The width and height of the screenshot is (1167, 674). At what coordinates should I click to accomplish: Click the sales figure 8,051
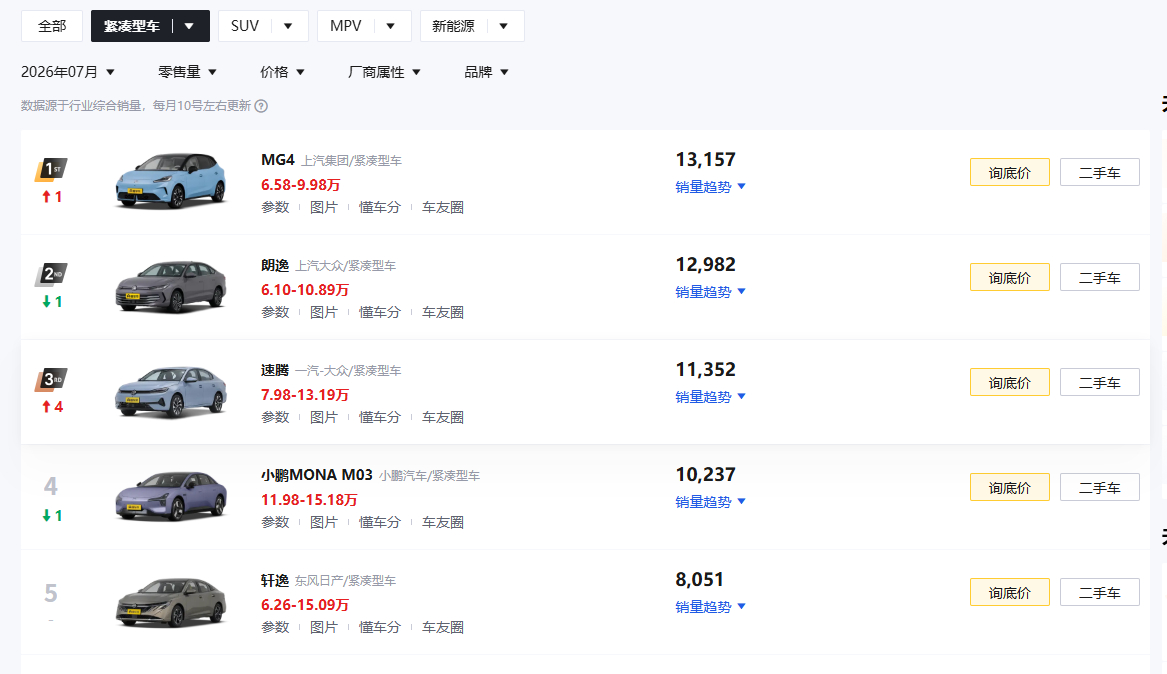point(700,579)
